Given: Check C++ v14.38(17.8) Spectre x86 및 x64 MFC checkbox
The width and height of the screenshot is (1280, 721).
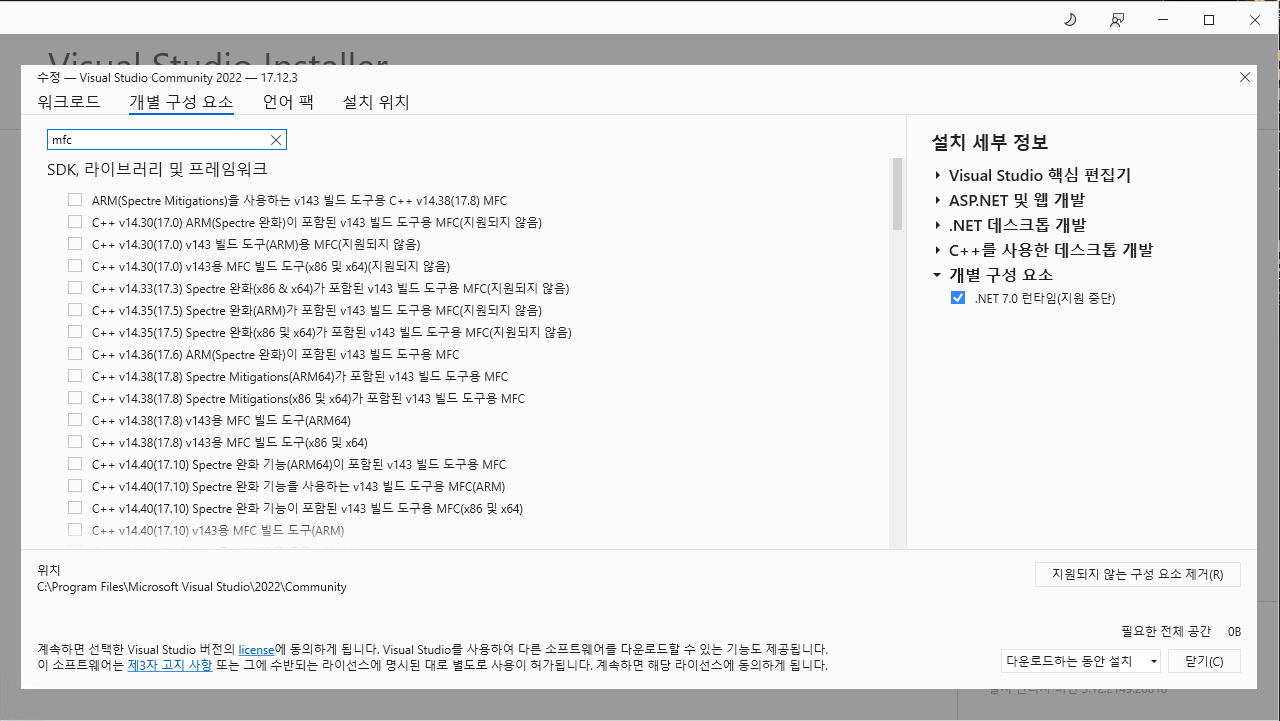Looking at the screenshot, I should tap(75, 398).
